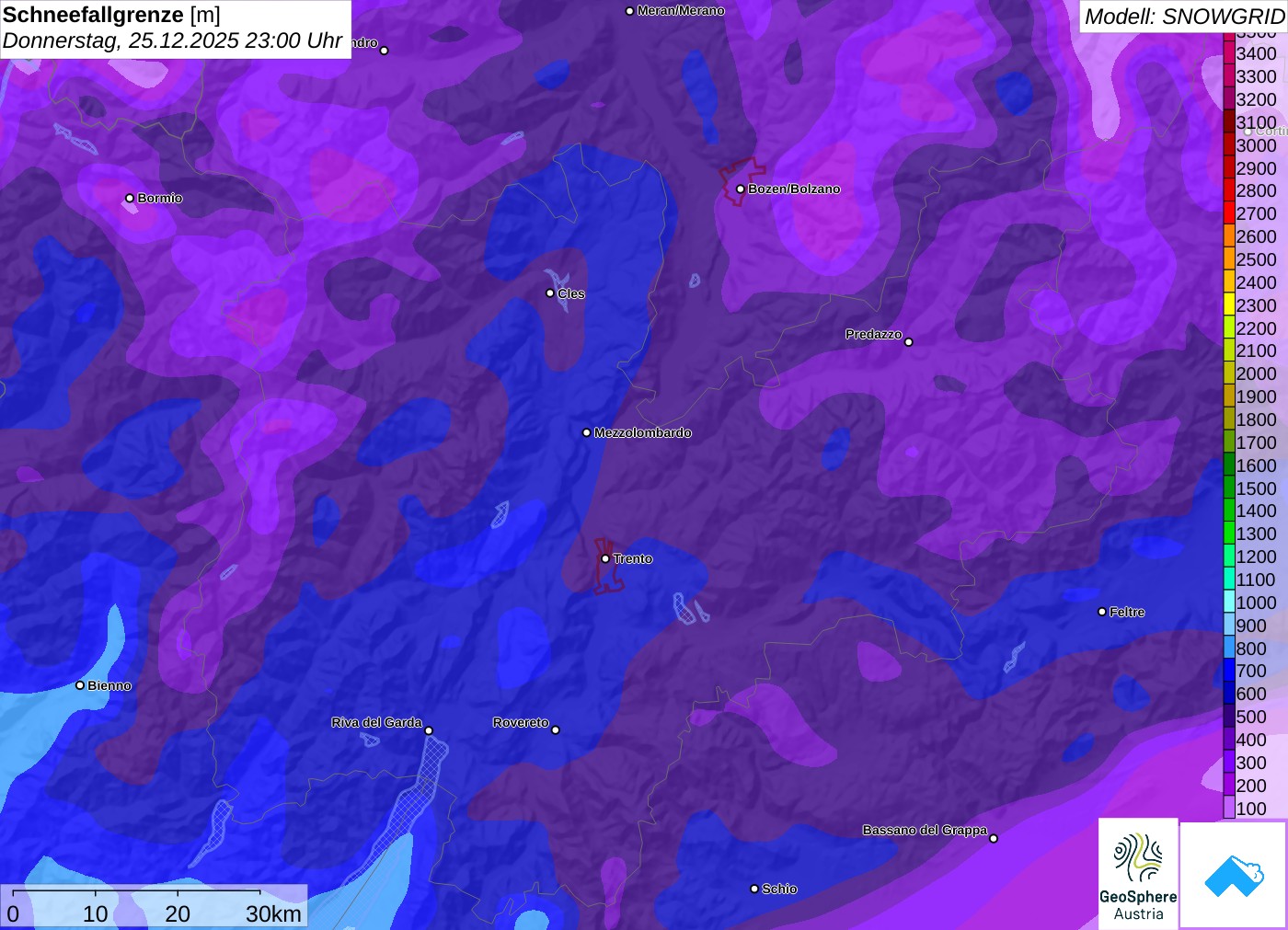This screenshot has width=1288, height=930.
Task: Click the Bozen/Bolzano city label
Action: point(794,189)
